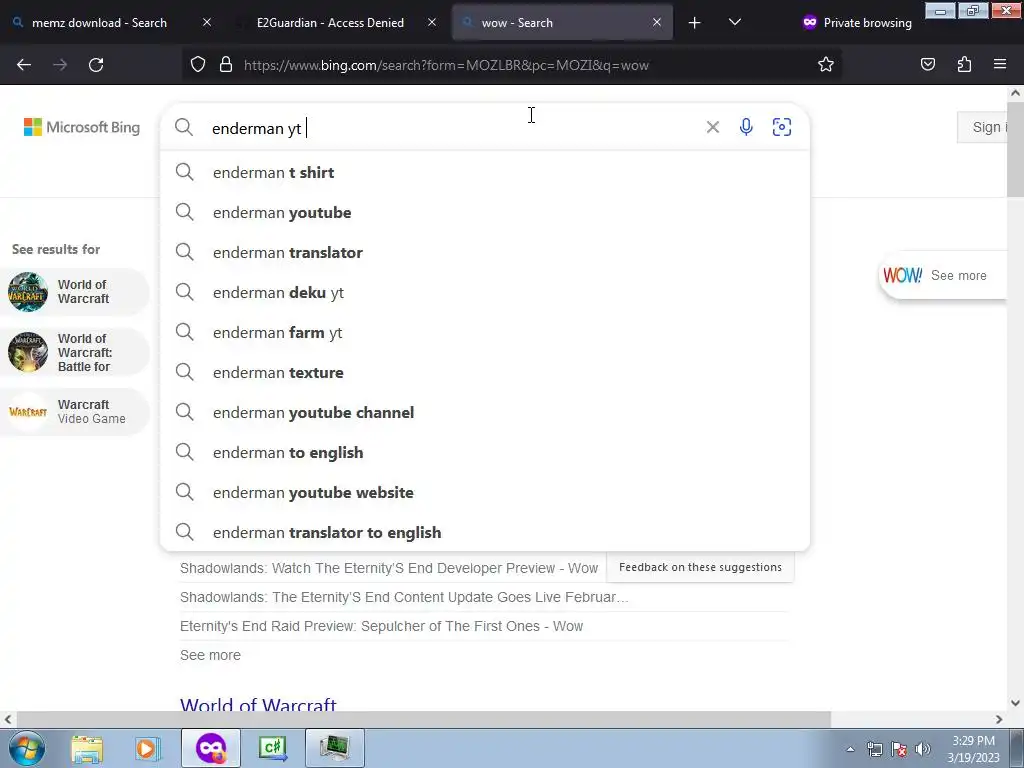This screenshot has width=1024, height=768.
Task: Save page to Pocket
Action: (927, 65)
